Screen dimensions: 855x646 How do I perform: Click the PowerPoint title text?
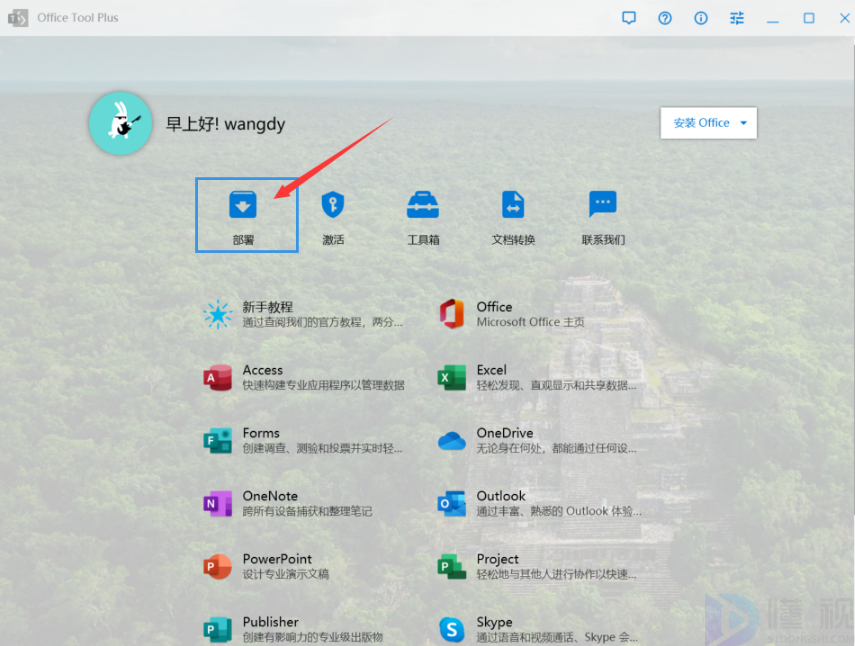277,559
